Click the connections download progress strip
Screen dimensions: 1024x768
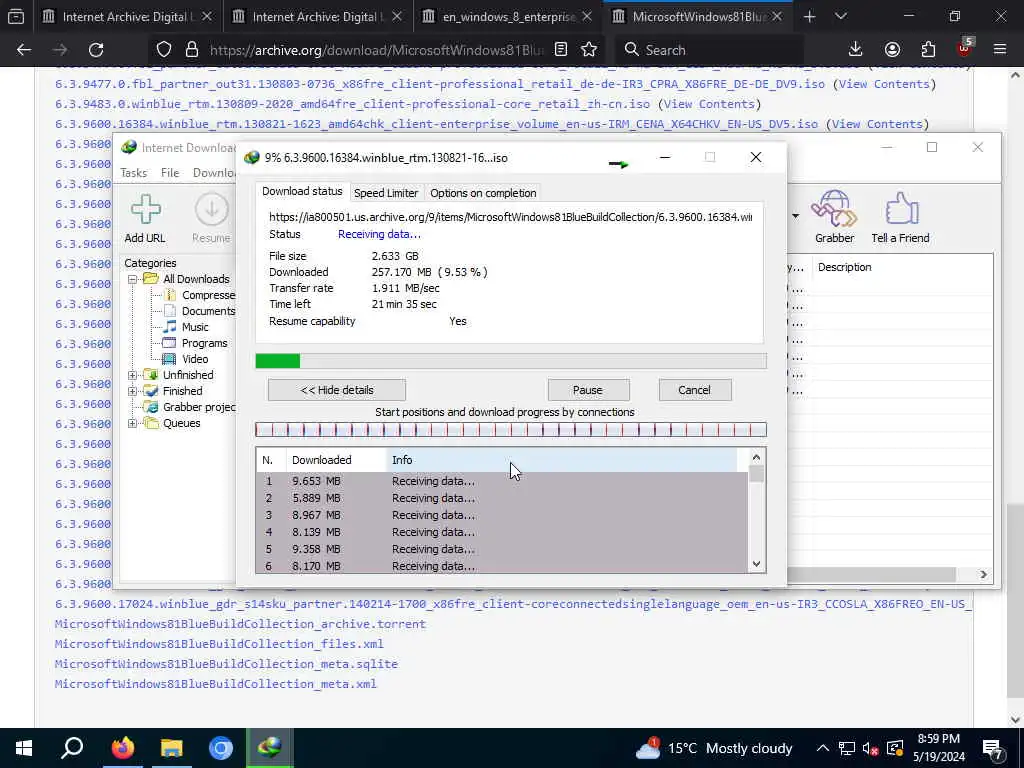tap(511, 430)
